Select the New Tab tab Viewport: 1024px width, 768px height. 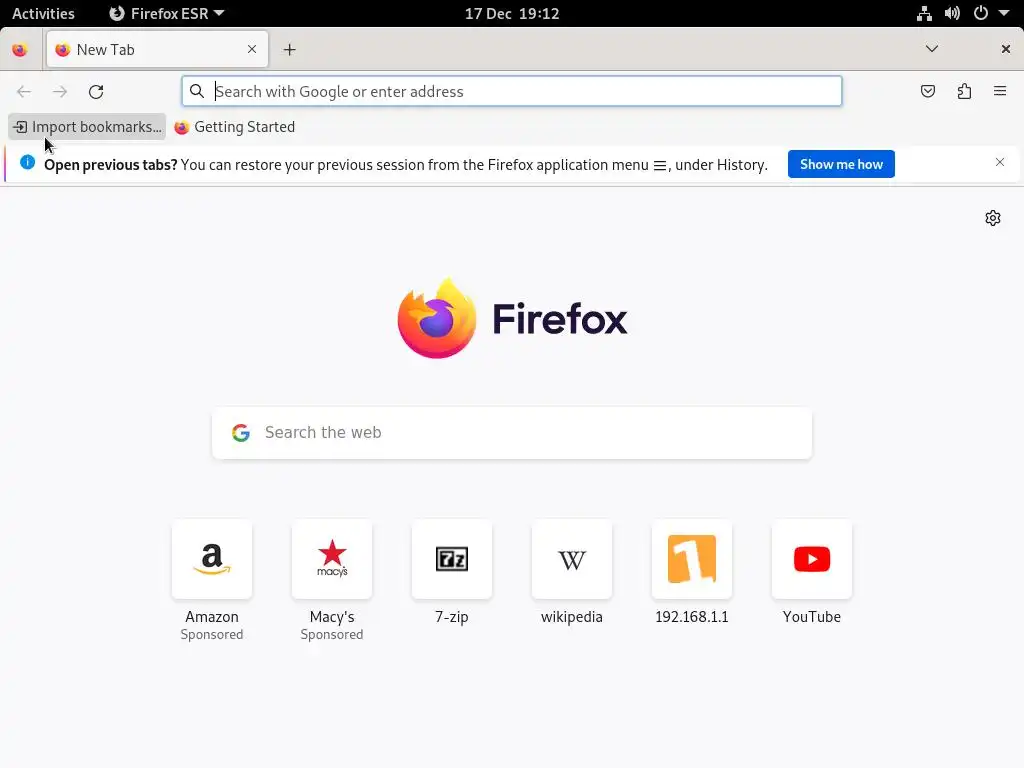click(x=157, y=50)
